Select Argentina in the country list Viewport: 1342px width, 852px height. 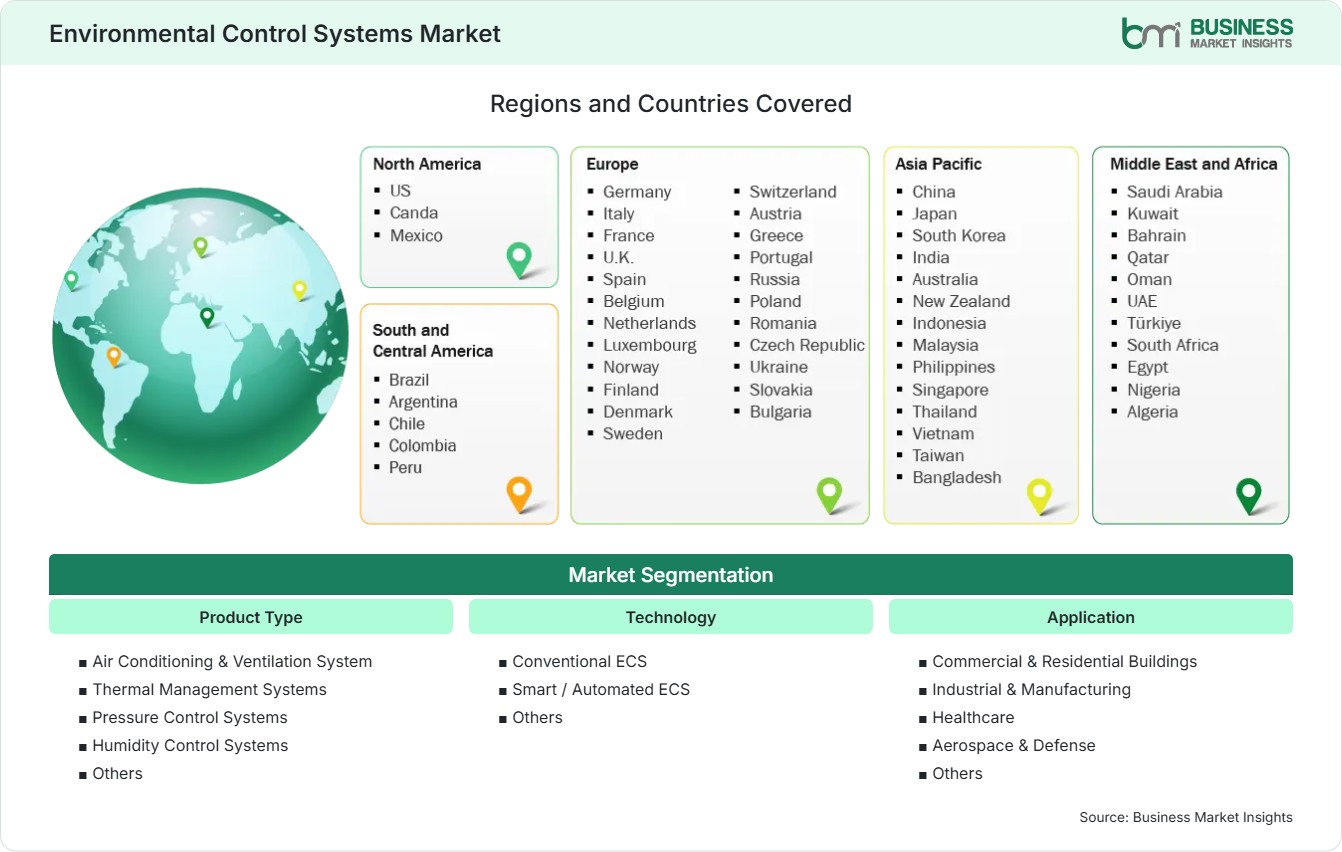(x=423, y=401)
